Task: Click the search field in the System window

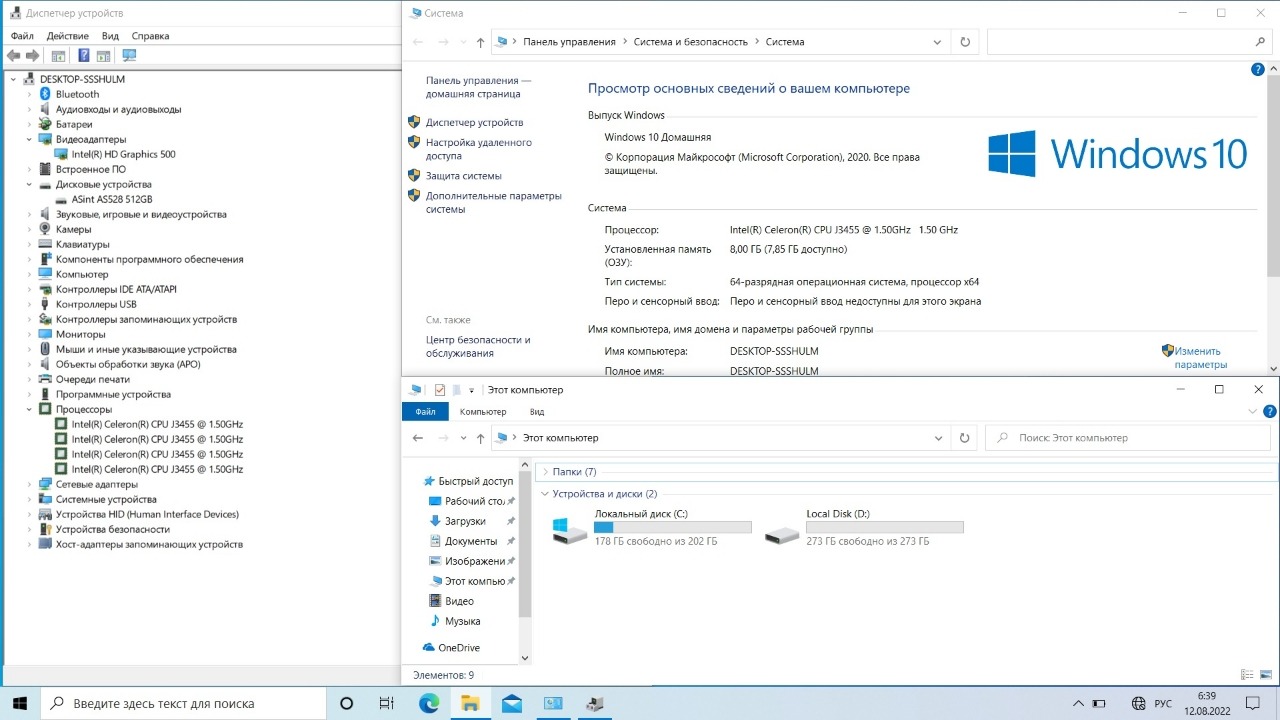Action: click(1129, 42)
